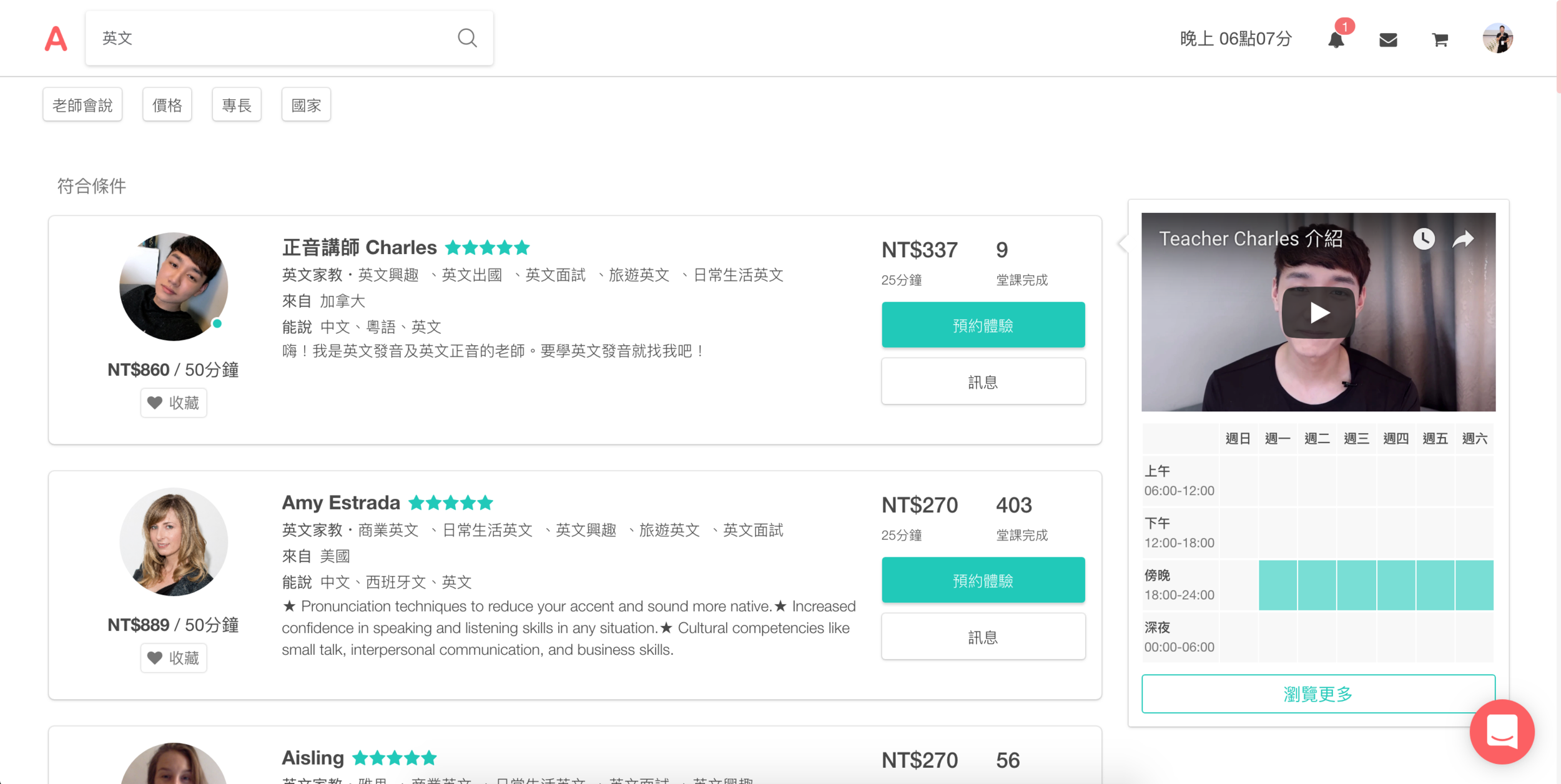Open the shopping cart icon
This screenshot has width=1561, height=784.
(1440, 40)
